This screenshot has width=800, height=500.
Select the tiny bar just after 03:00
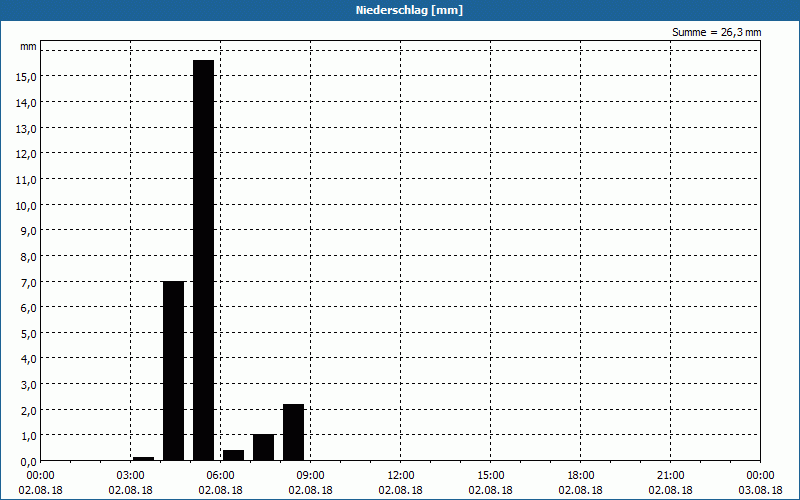click(143, 459)
